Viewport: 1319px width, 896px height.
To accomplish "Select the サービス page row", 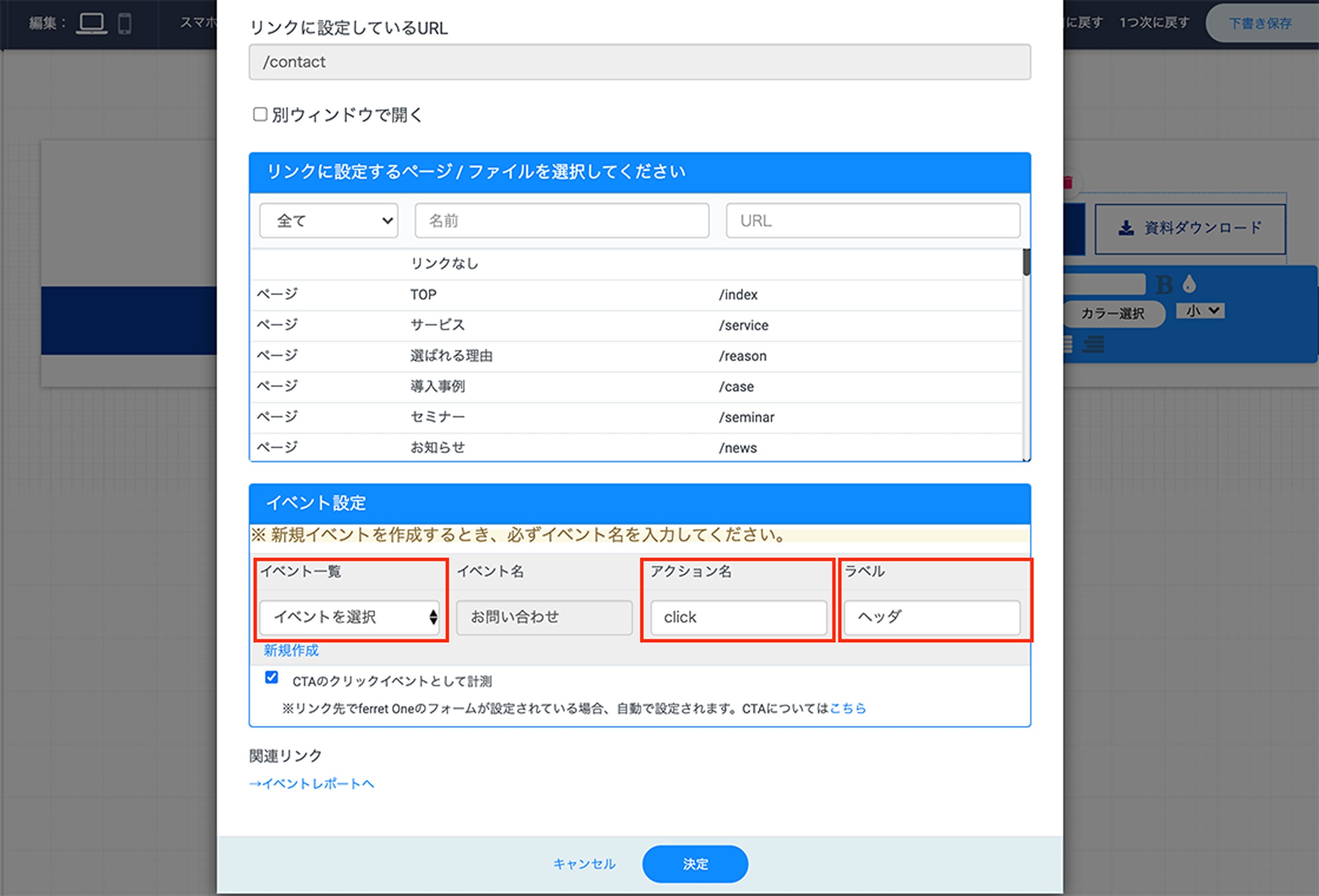I will [x=636, y=325].
